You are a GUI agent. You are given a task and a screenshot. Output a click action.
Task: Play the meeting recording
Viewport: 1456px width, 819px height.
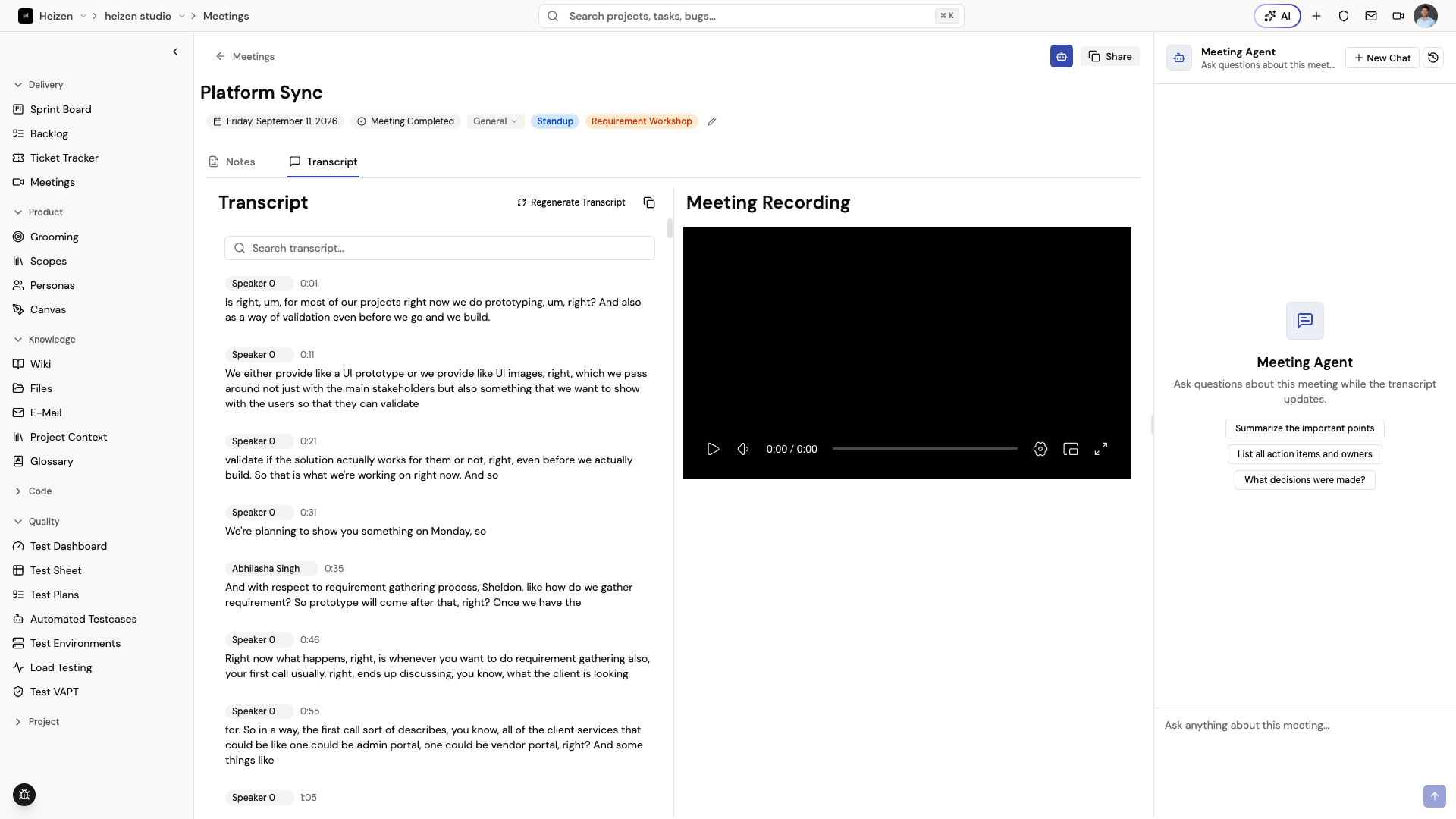point(713,449)
